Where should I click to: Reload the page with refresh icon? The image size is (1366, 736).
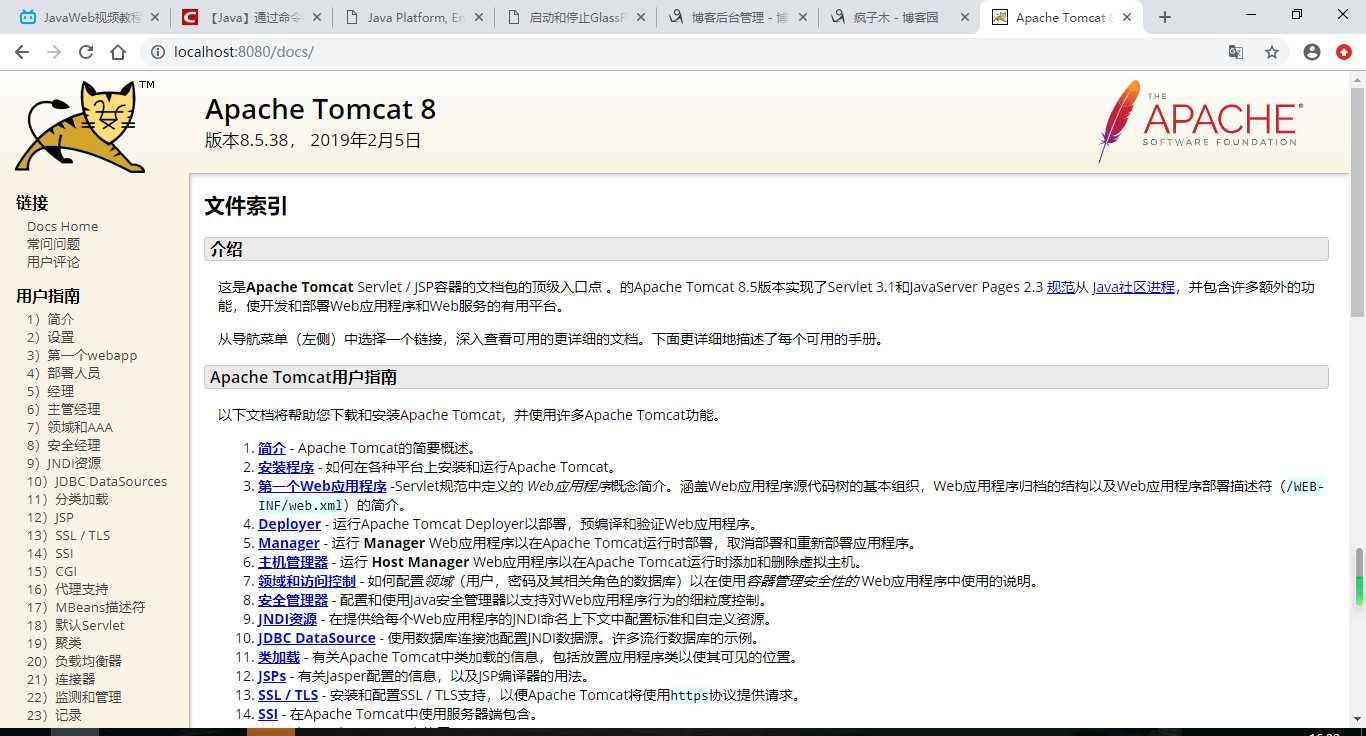pos(86,52)
